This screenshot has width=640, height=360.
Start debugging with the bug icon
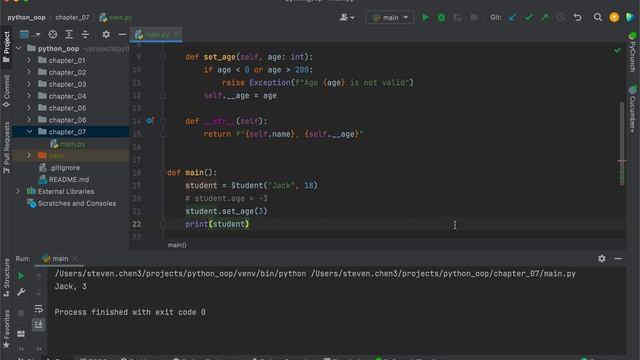click(x=441, y=18)
